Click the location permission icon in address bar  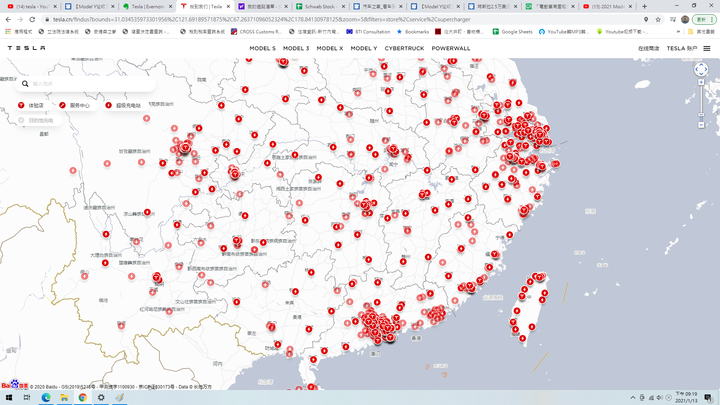click(646, 19)
